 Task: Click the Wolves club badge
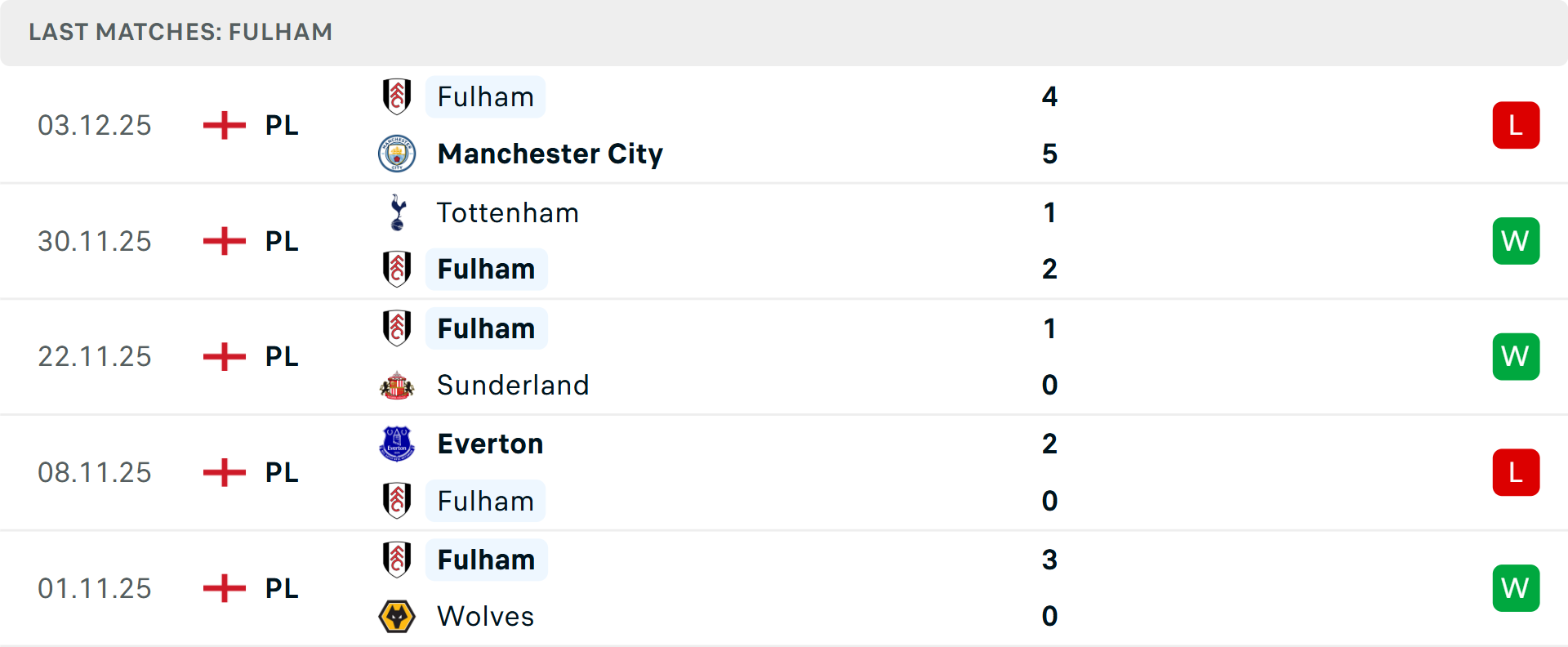pyautogui.click(x=398, y=616)
